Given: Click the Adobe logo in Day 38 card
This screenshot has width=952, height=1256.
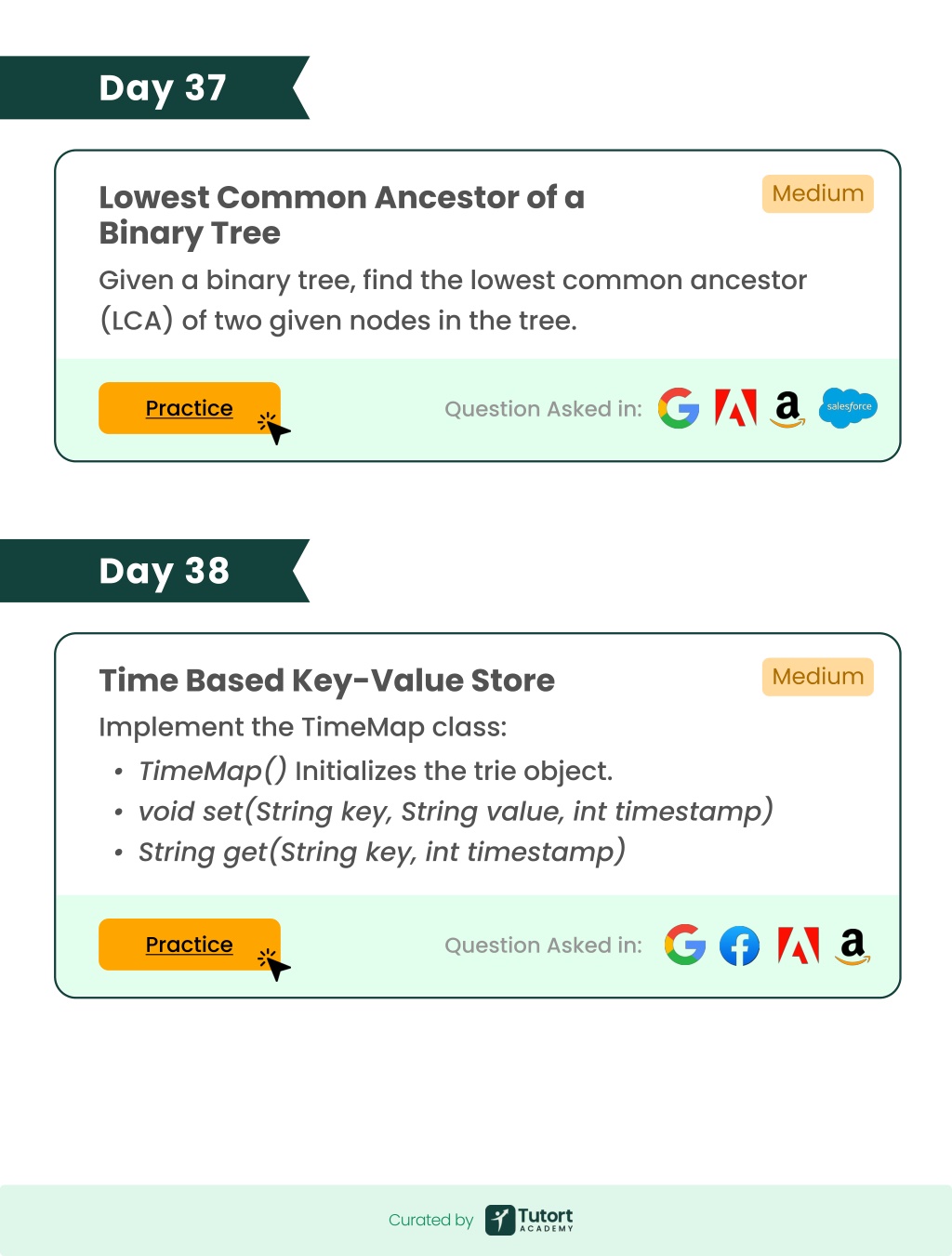Looking at the screenshot, I should (x=799, y=945).
